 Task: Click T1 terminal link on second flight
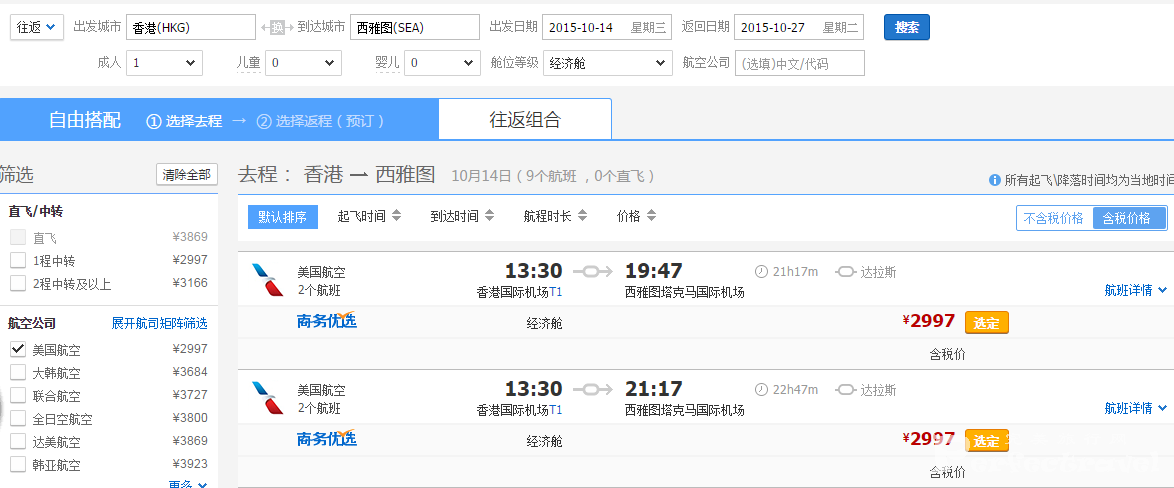pos(556,409)
